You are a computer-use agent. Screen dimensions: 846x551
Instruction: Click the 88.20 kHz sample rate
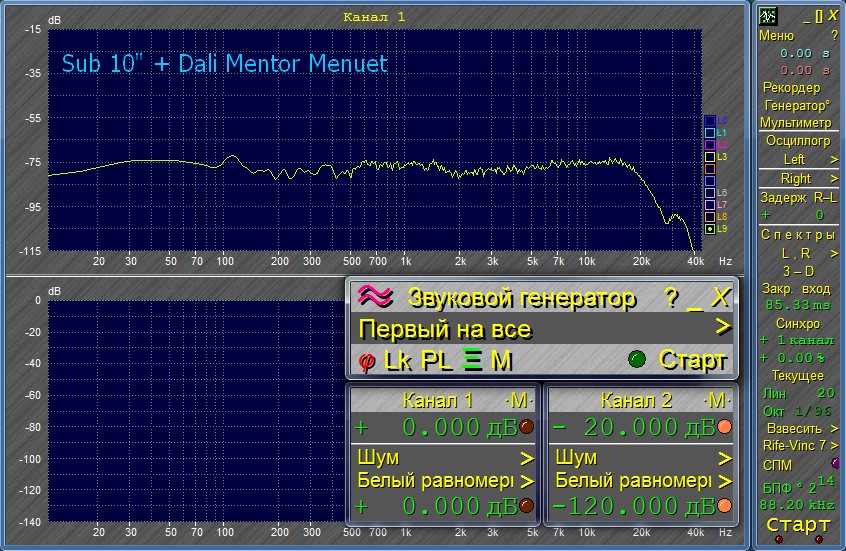(797, 505)
